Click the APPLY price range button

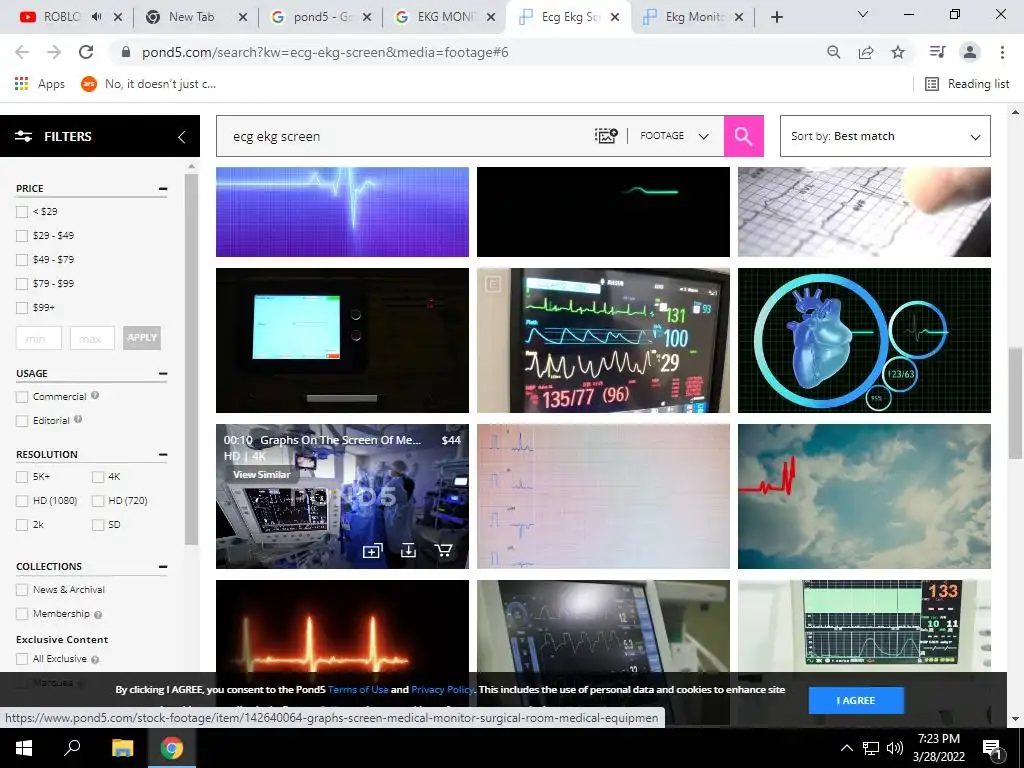(x=142, y=338)
